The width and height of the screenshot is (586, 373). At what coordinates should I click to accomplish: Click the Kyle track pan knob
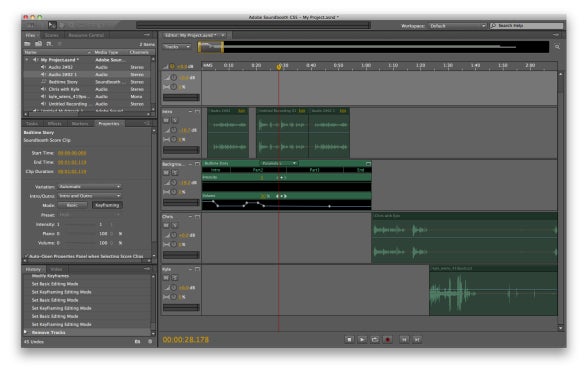tap(174, 297)
